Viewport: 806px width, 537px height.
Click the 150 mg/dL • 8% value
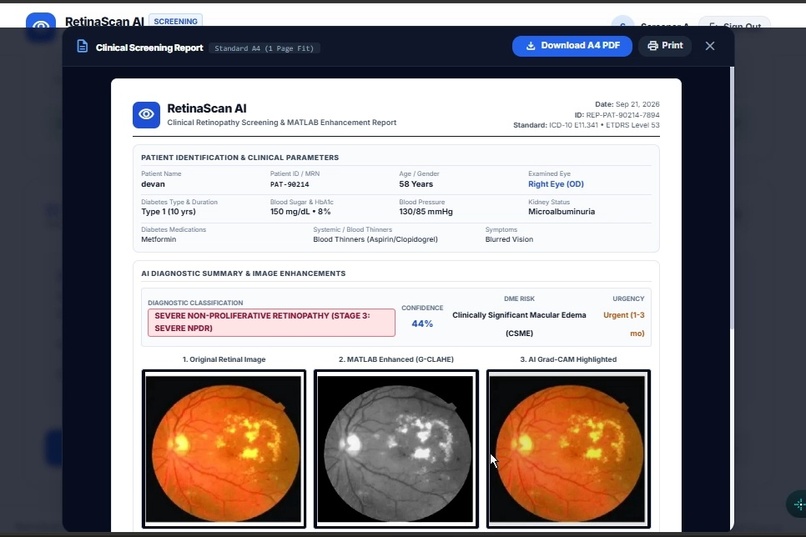[x=300, y=212]
